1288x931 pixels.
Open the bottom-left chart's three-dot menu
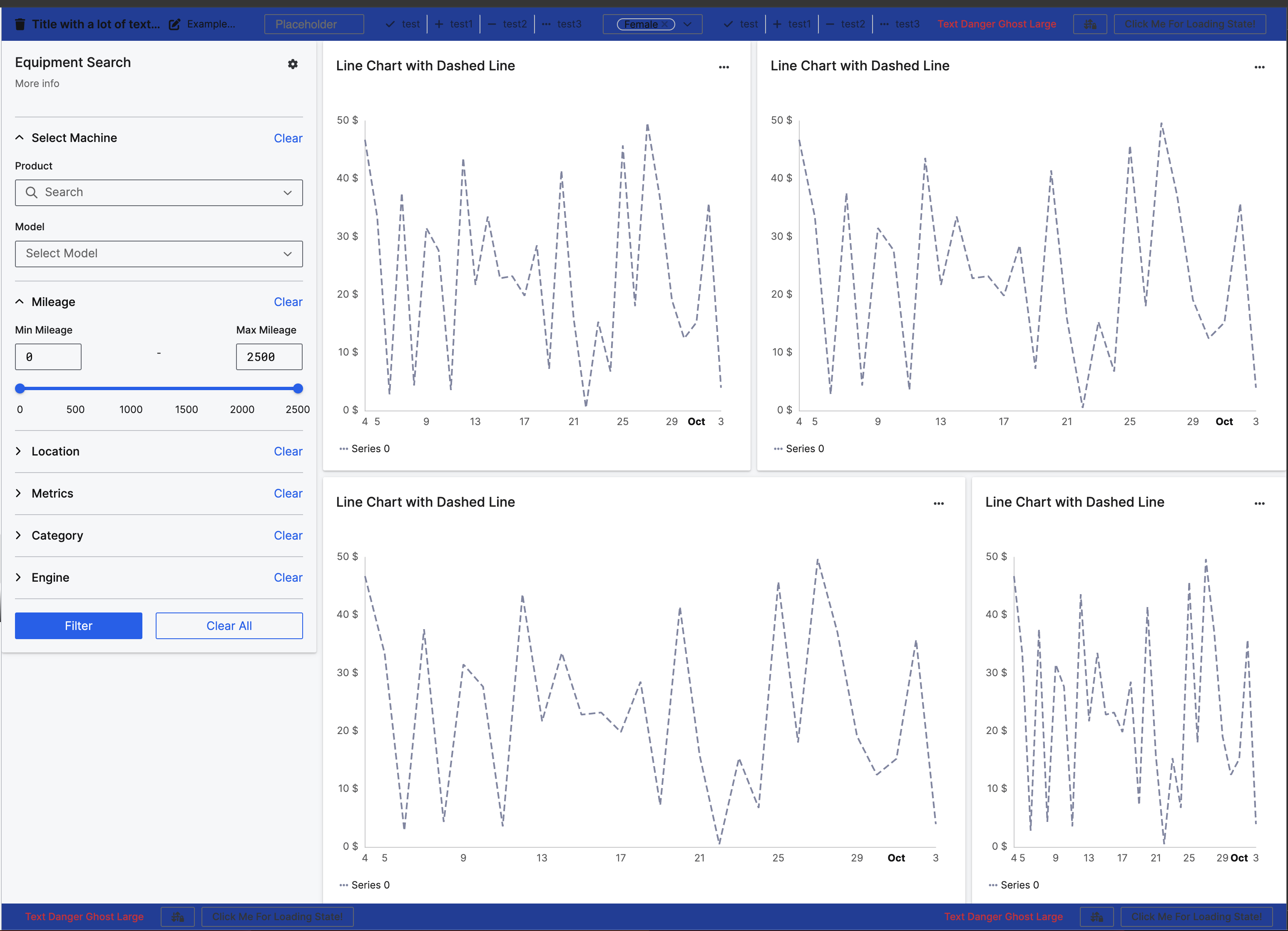coord(938,503)
